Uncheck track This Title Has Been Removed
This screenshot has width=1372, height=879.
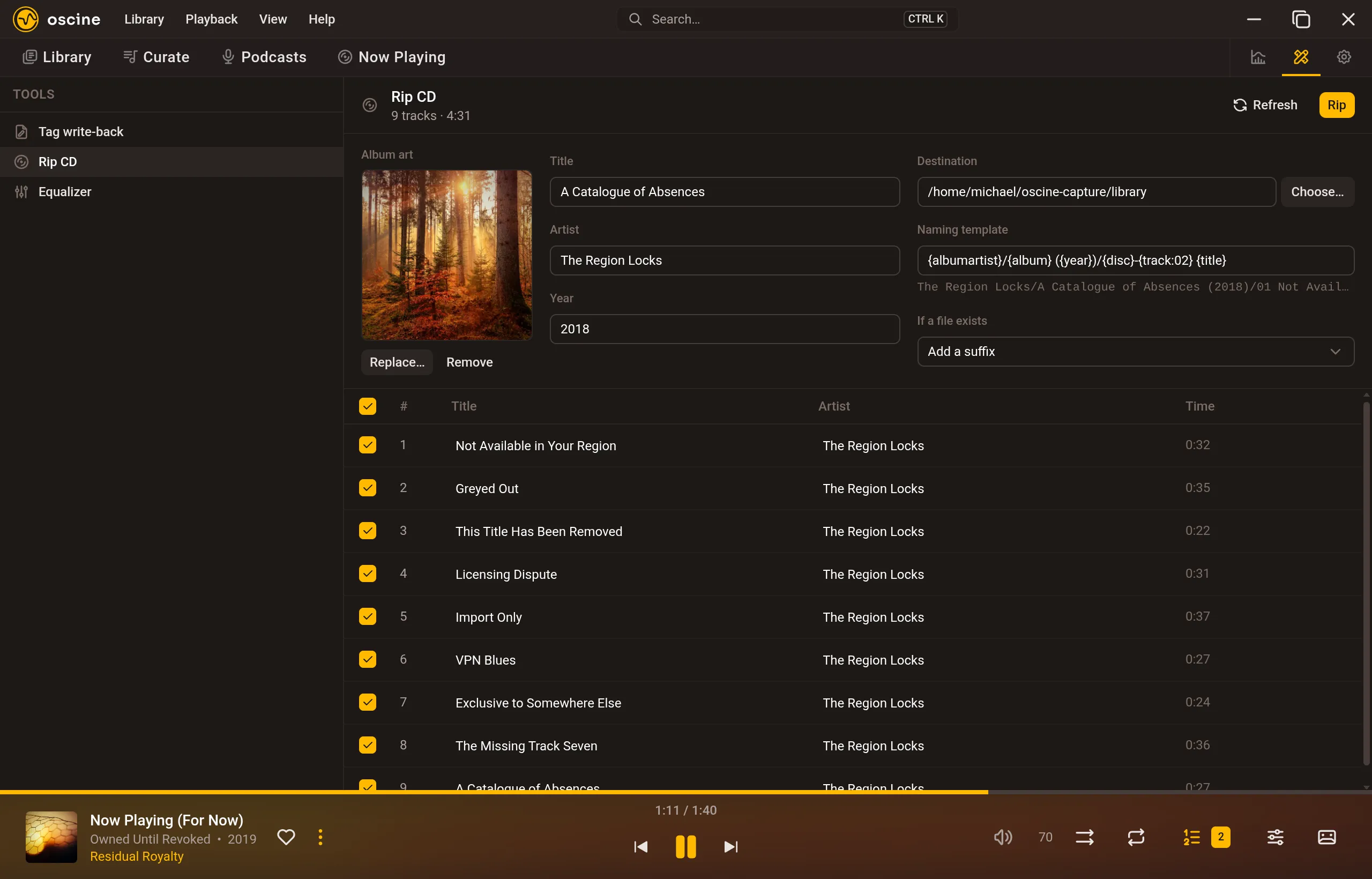(x=368, y=531)
